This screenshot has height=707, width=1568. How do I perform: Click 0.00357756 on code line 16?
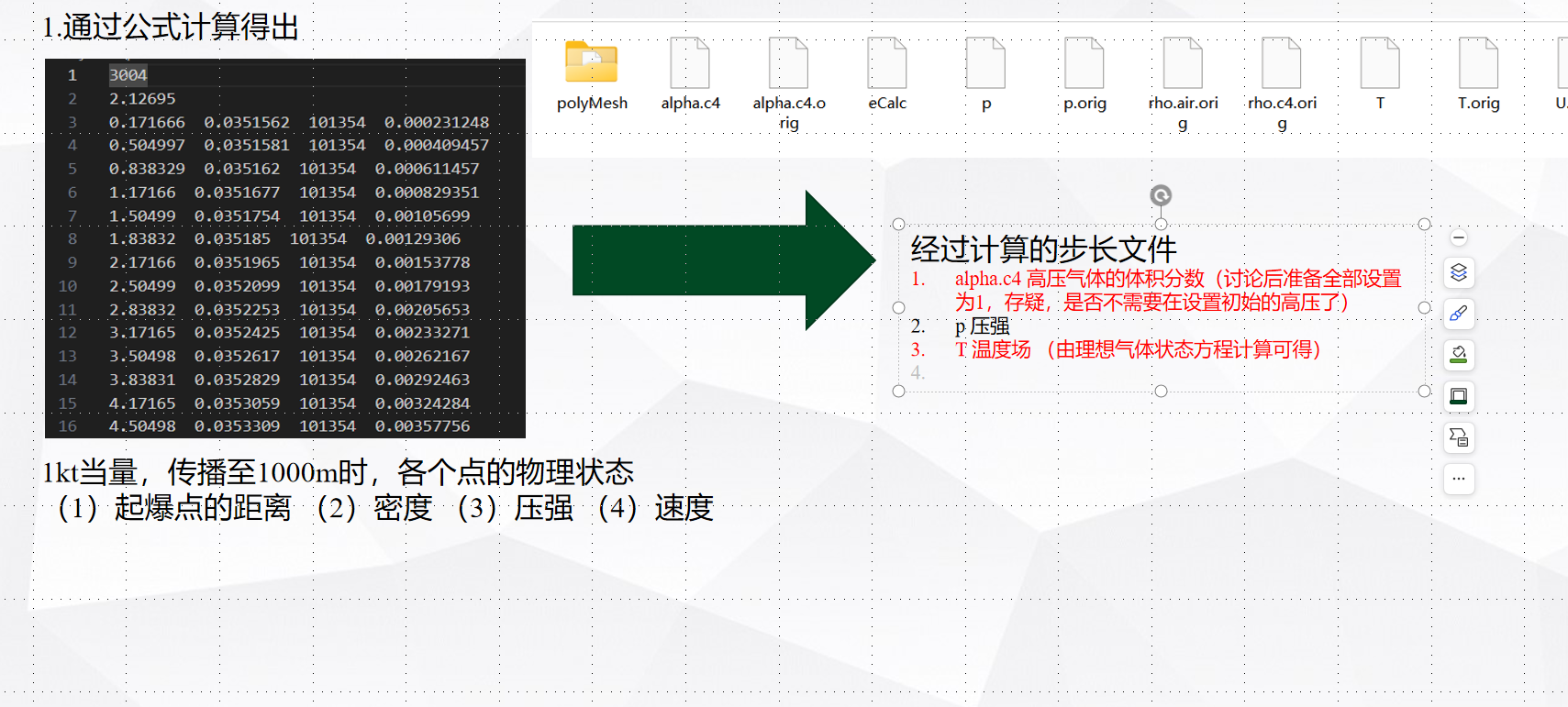422,425
